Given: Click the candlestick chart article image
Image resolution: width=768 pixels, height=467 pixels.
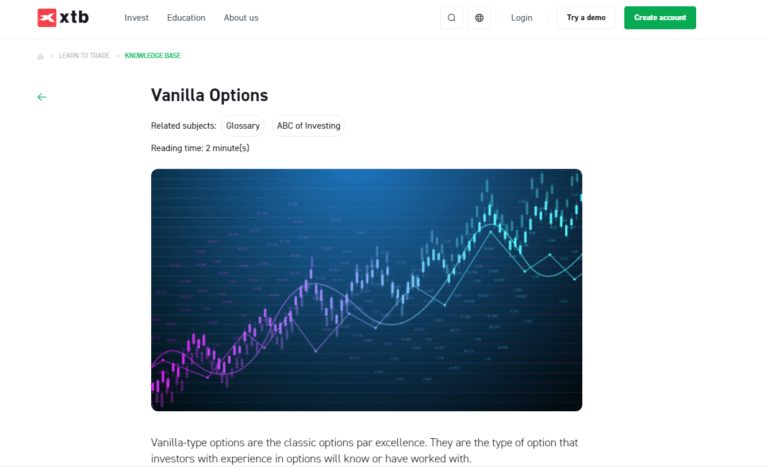Looking at the screenshot, I should tap(366, 289).
